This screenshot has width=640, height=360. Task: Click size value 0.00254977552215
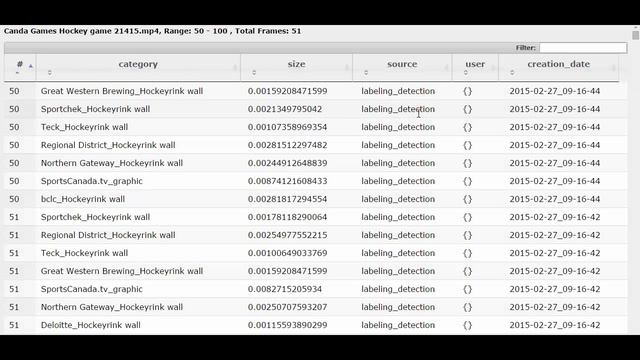coord(287,235)
